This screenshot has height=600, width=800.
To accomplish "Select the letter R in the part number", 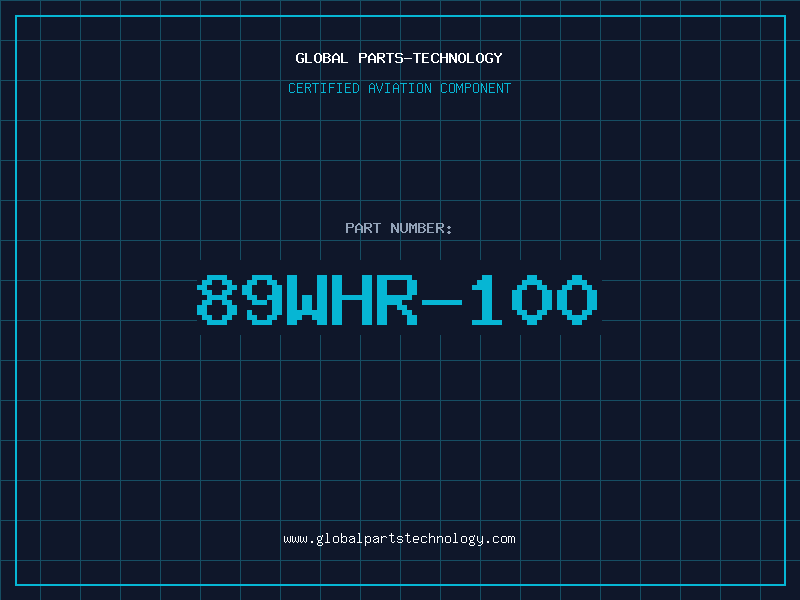I will click(397, 299).
